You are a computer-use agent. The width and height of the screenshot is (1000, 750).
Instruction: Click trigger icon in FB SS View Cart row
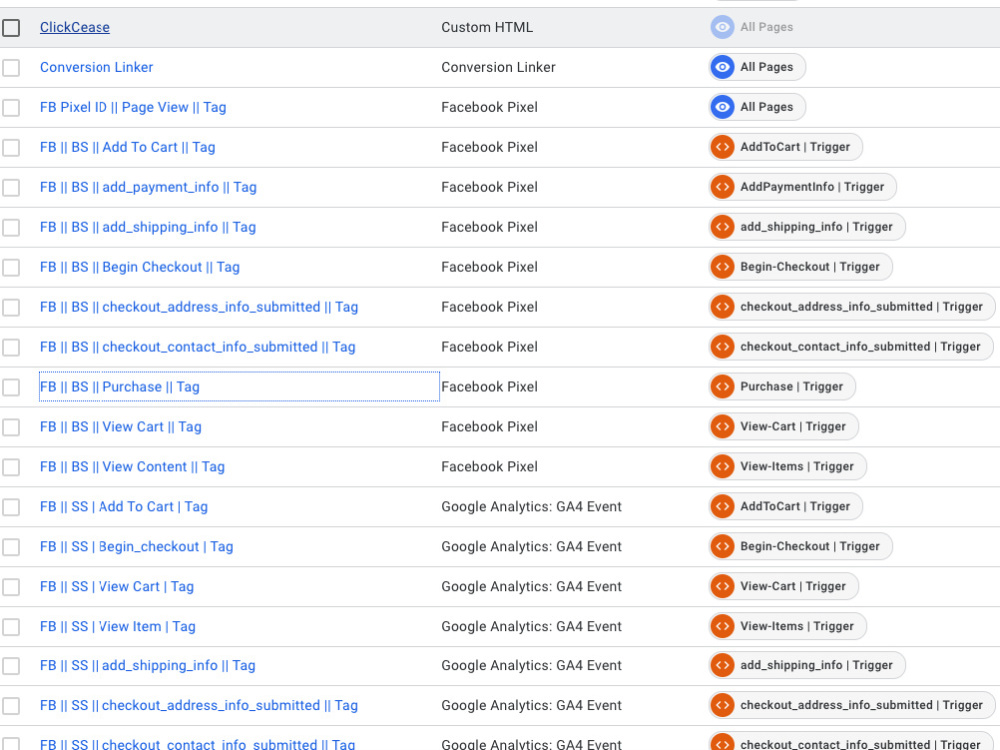tap(722, 586)
